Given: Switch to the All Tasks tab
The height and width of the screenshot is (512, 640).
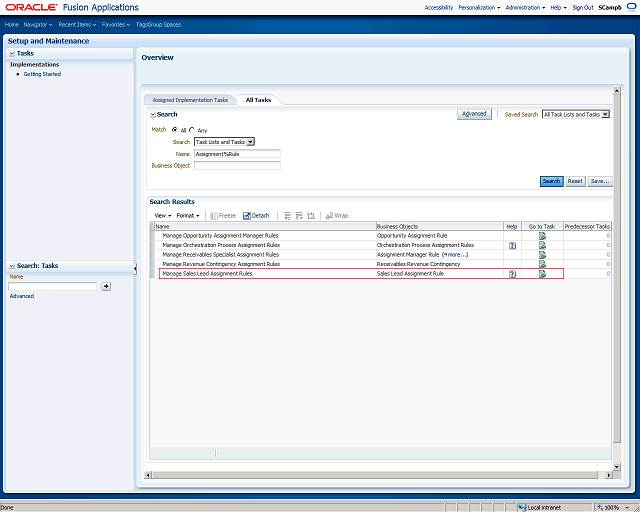Looking at the screenshot, I should (x=258, y=100).
